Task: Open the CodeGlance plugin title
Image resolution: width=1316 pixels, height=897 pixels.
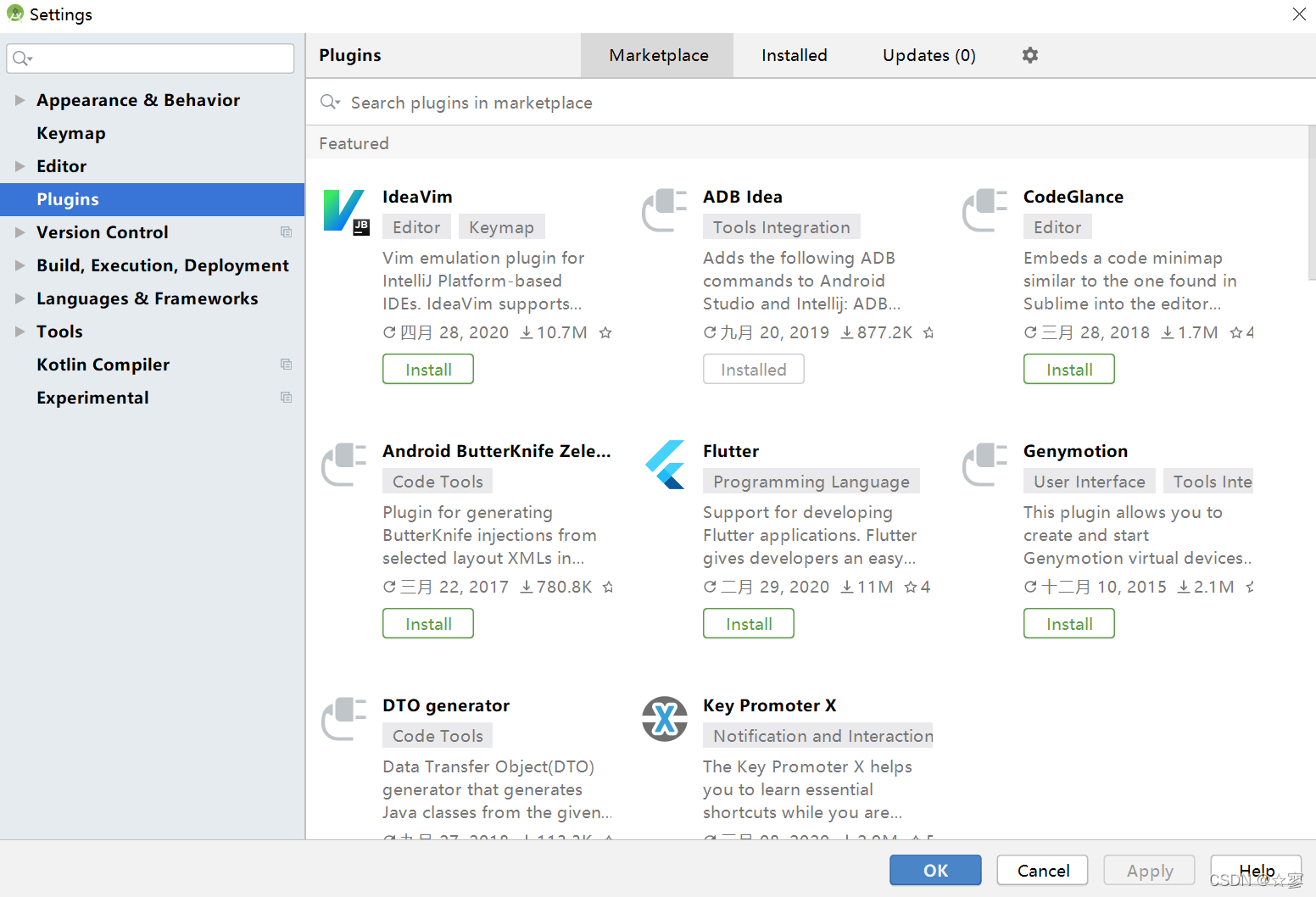Action: point(1073,197)
